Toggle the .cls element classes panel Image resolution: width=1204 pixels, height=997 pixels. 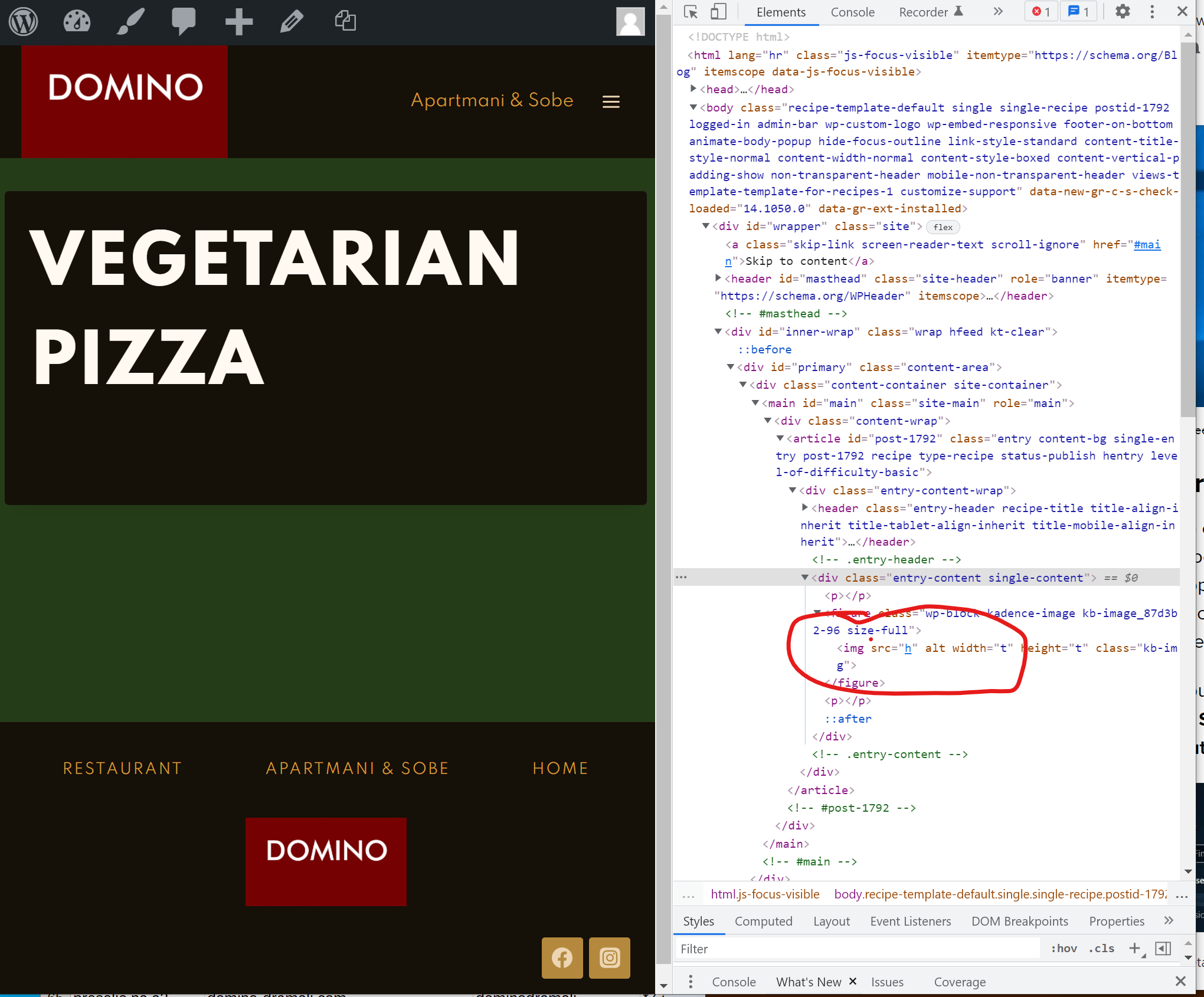pos(1102,949)
